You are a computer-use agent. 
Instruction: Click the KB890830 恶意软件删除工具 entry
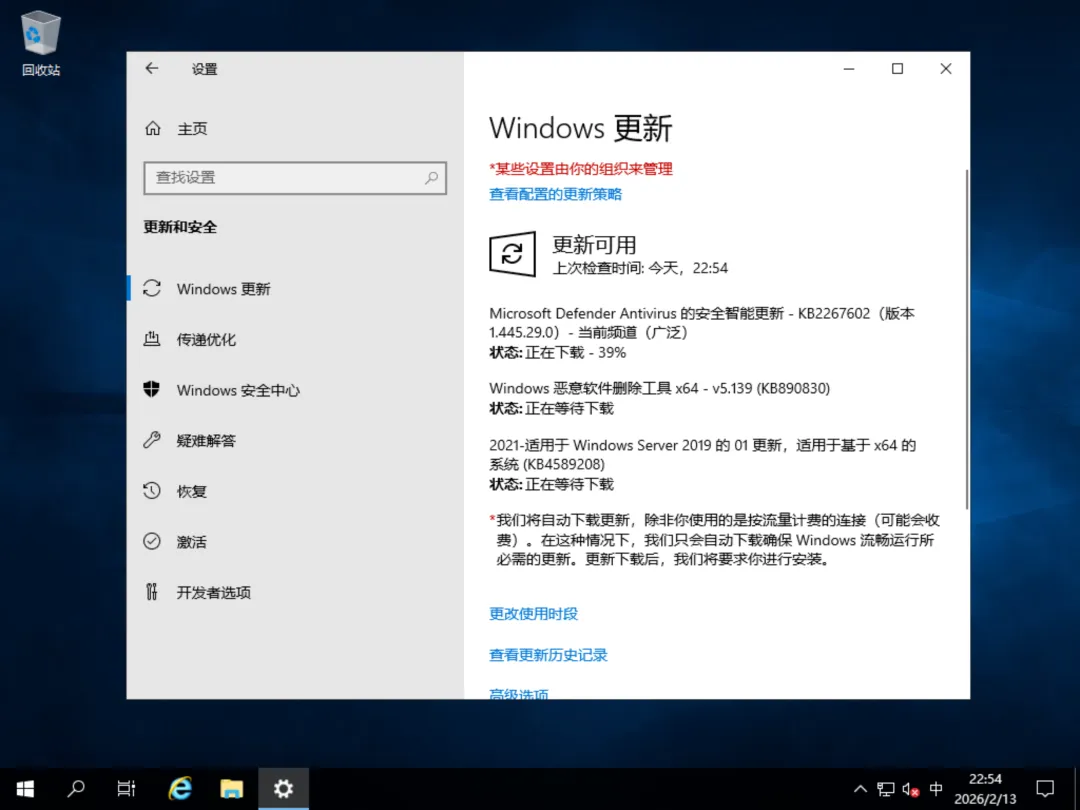659,388
